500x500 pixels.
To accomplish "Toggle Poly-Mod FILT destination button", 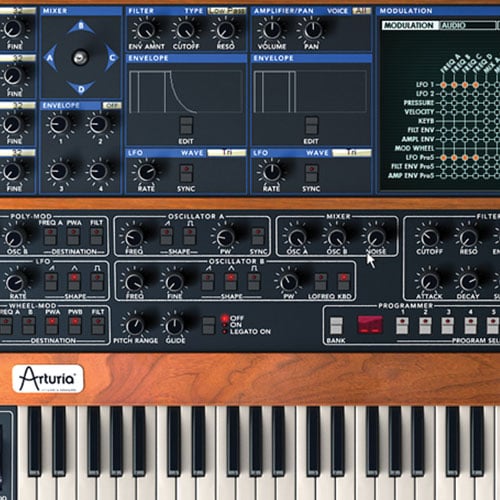I will 97,236.
